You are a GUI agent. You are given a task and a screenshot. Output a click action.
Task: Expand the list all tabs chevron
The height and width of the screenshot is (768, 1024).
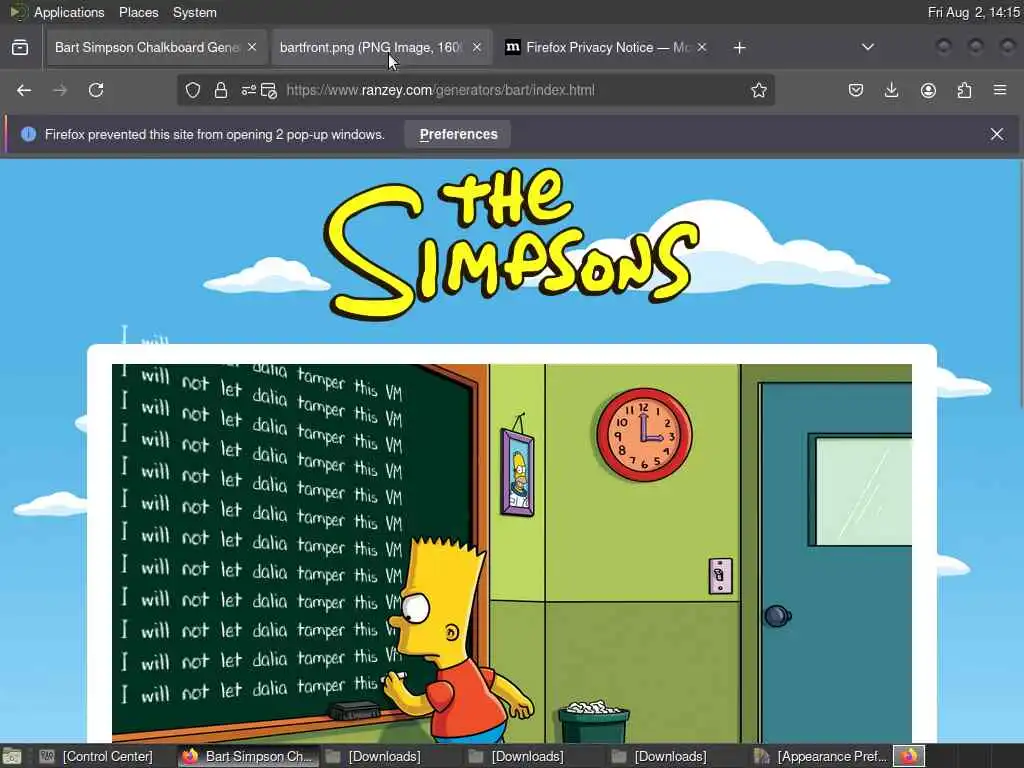pyautogui.click(x=867, y=47)
